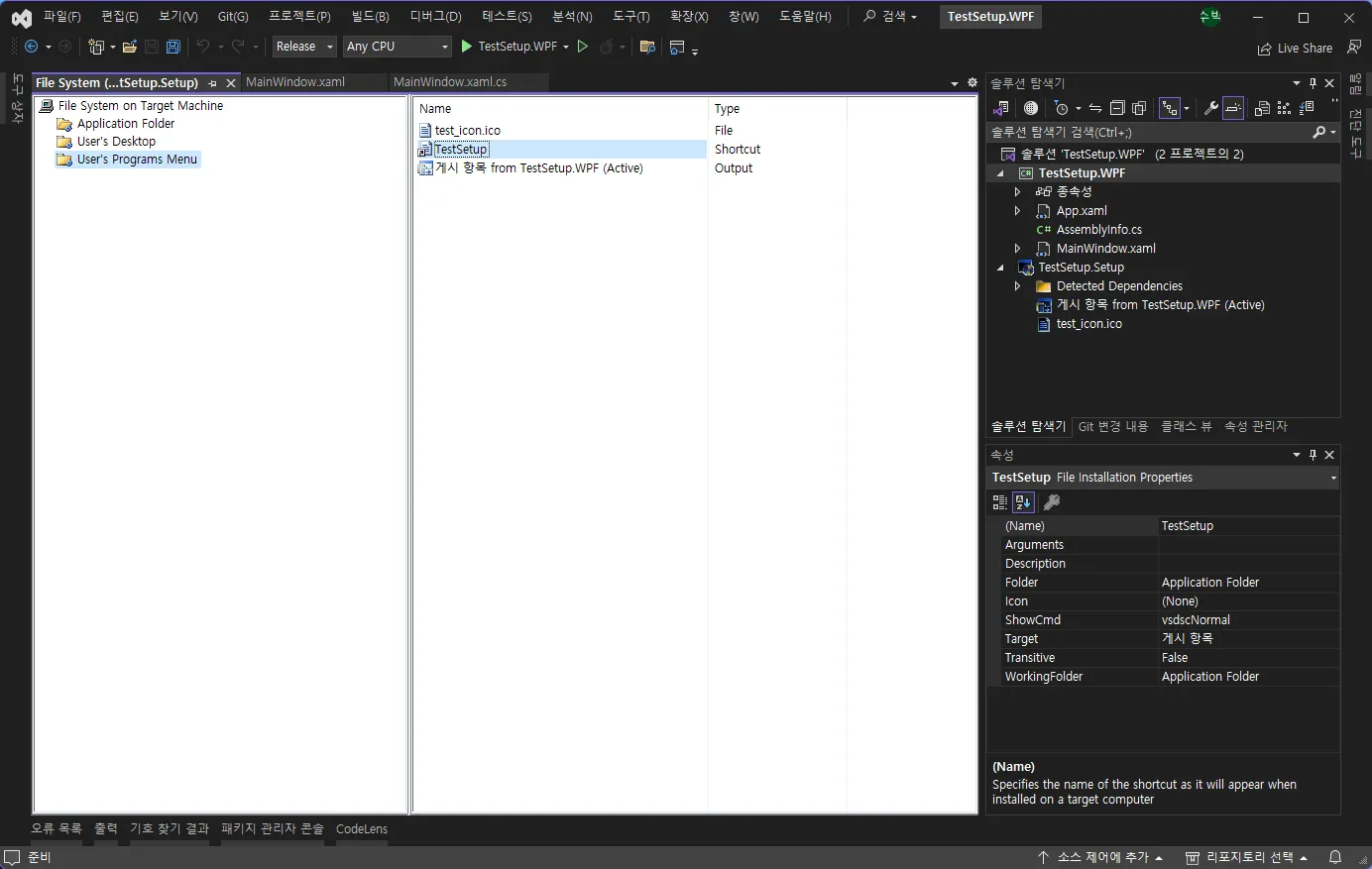
Task: Click the feedback icon next to Live Share
Action: pyautogui.click(x=1354, y=48)
